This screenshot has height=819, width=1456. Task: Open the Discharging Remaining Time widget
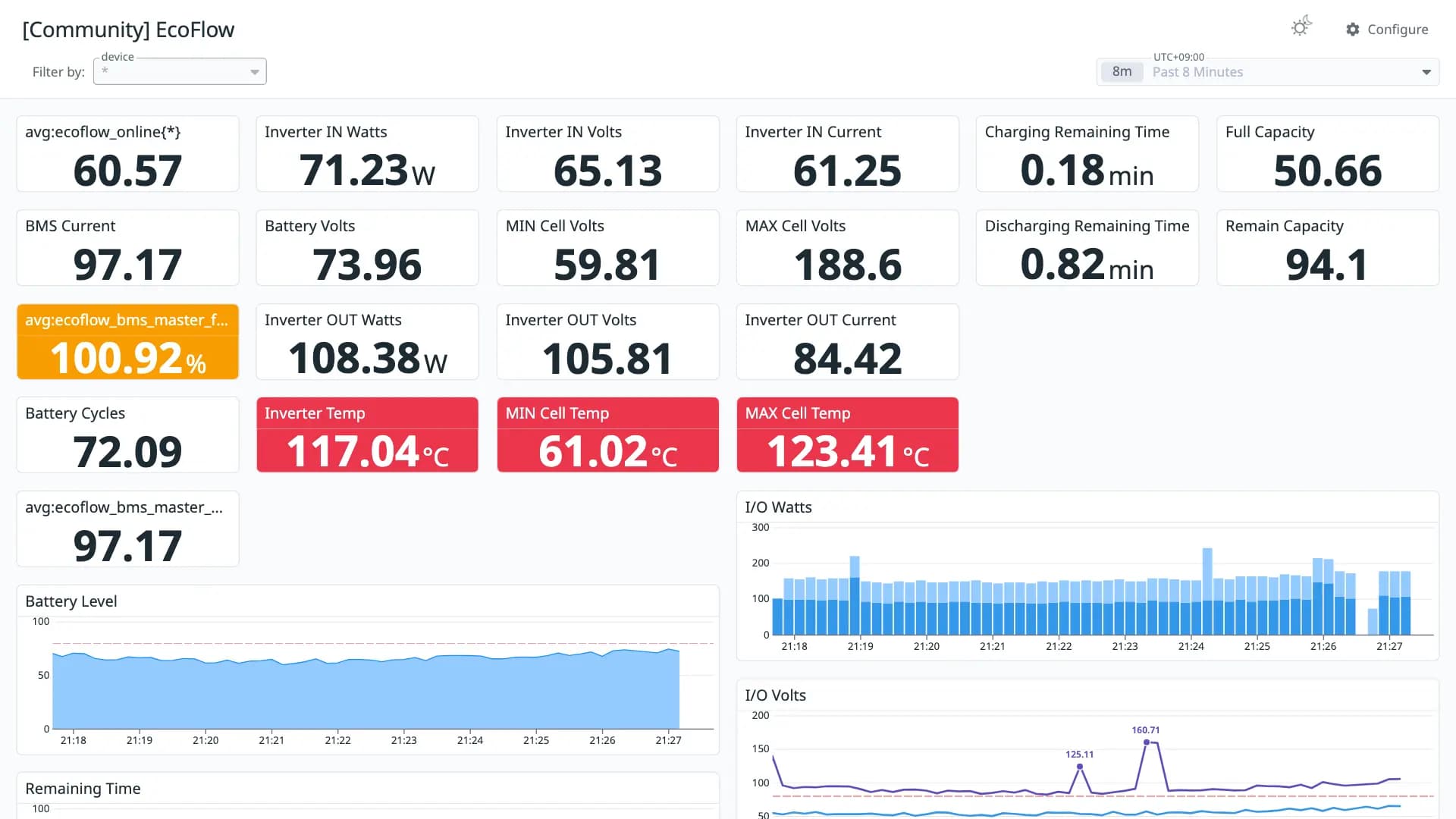[x=1087, y=248]
